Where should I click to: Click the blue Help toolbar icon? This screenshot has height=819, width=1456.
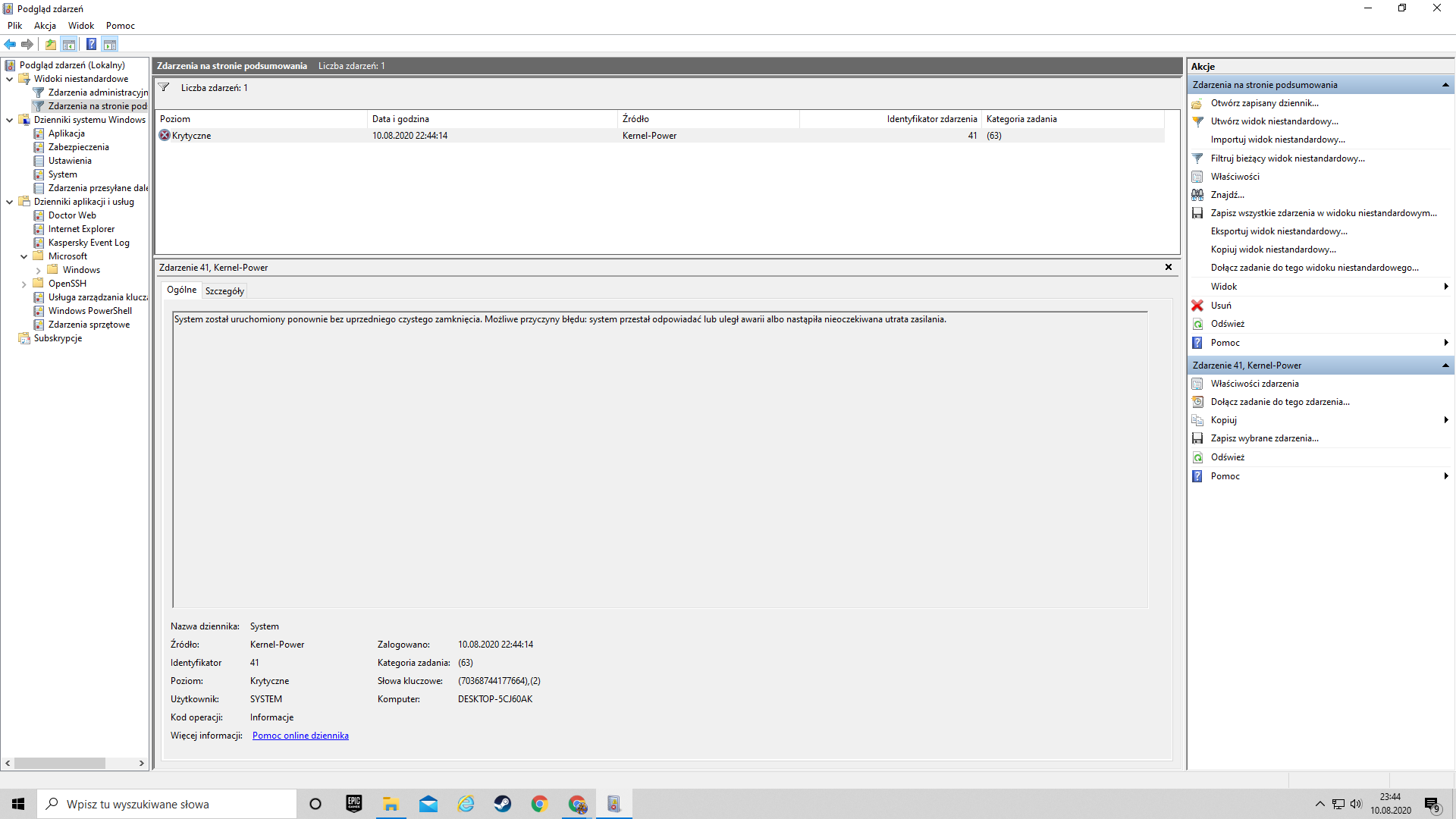tap(91, 44)
